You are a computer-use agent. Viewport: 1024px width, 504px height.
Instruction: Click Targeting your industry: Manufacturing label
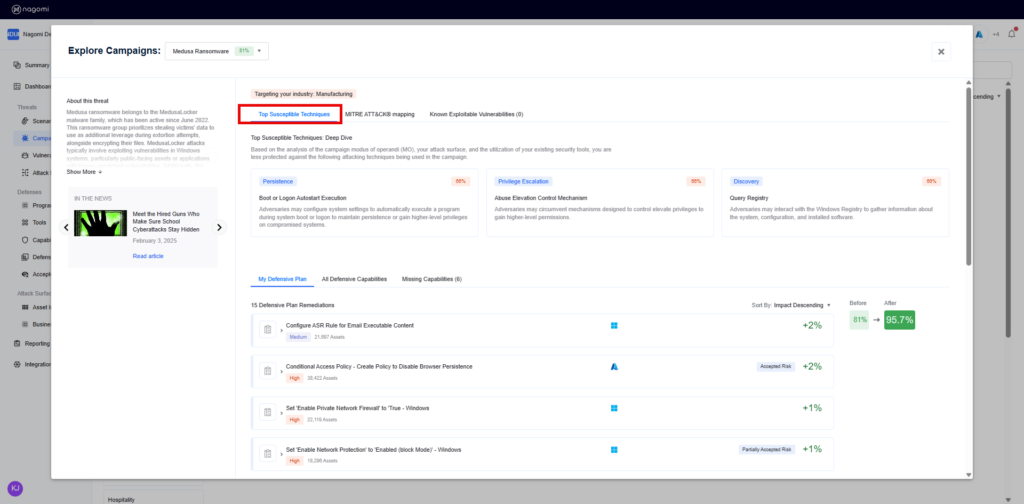click(303, 94)
